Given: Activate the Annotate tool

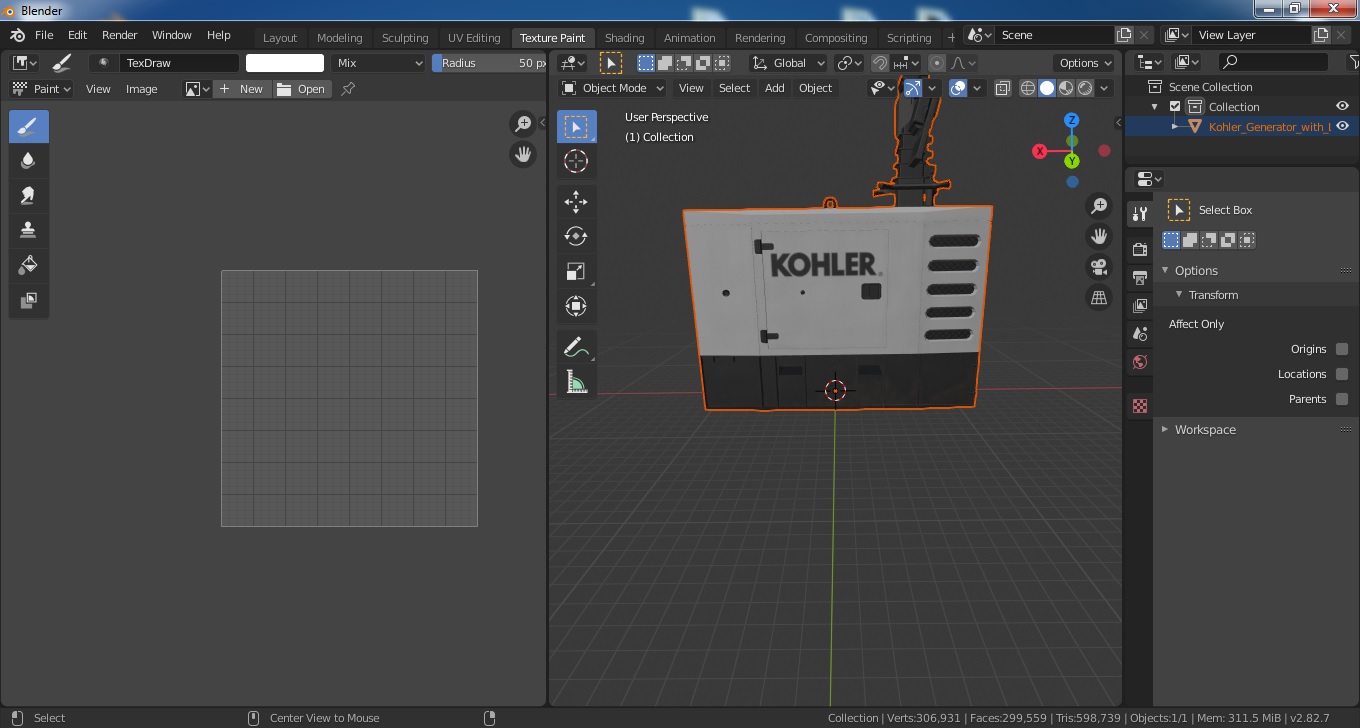Looking at the screenshot, I should (x=576, y=347).
